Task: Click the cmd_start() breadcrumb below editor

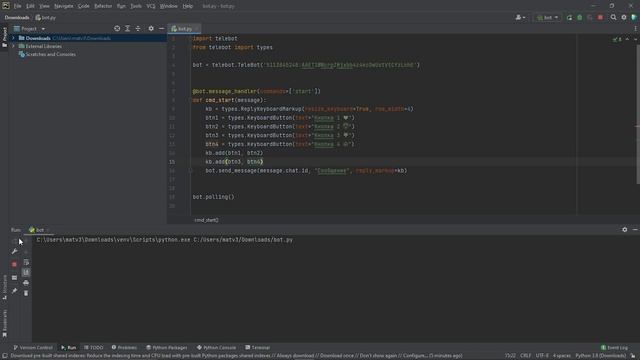Action: [x=206, y=220]
